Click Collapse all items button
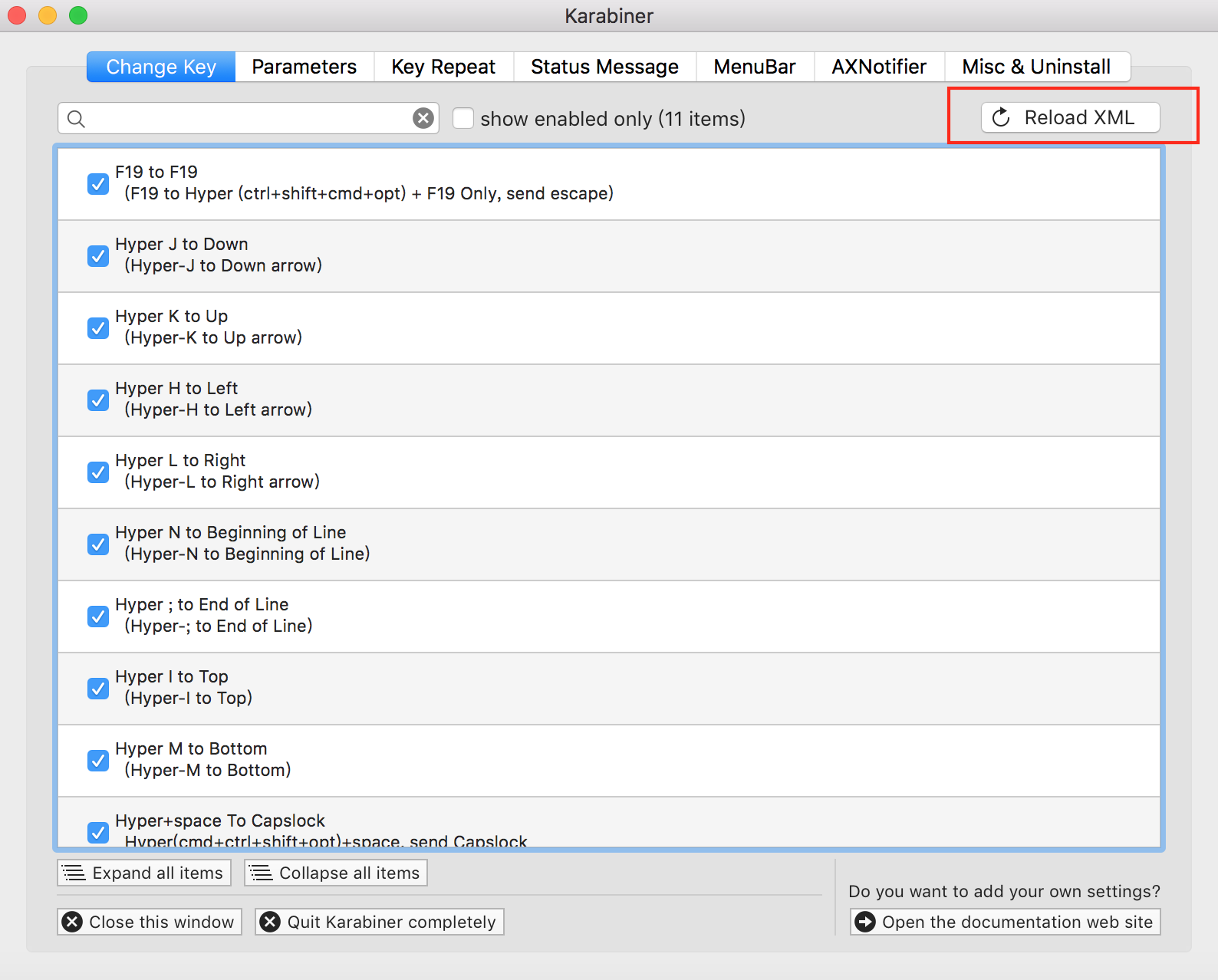The image size is (1218, 980). (x=336, y=873)
